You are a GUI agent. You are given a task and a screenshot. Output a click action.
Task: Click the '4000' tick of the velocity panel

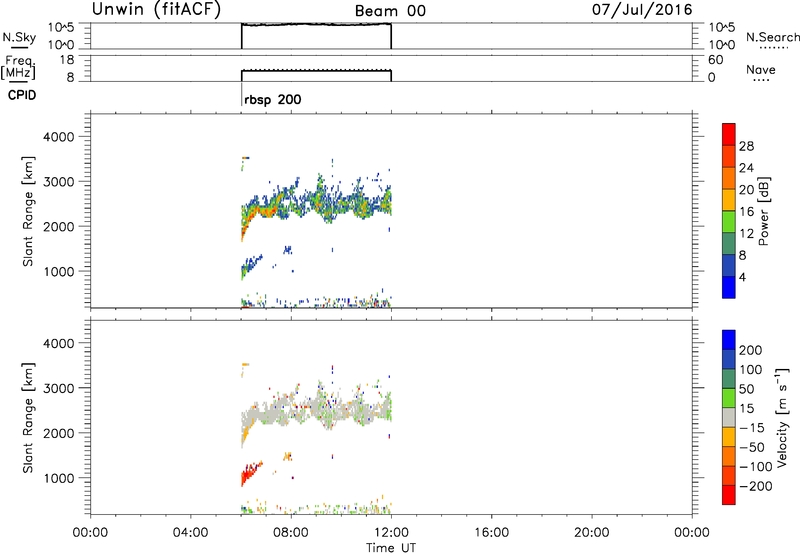(59, 343)
